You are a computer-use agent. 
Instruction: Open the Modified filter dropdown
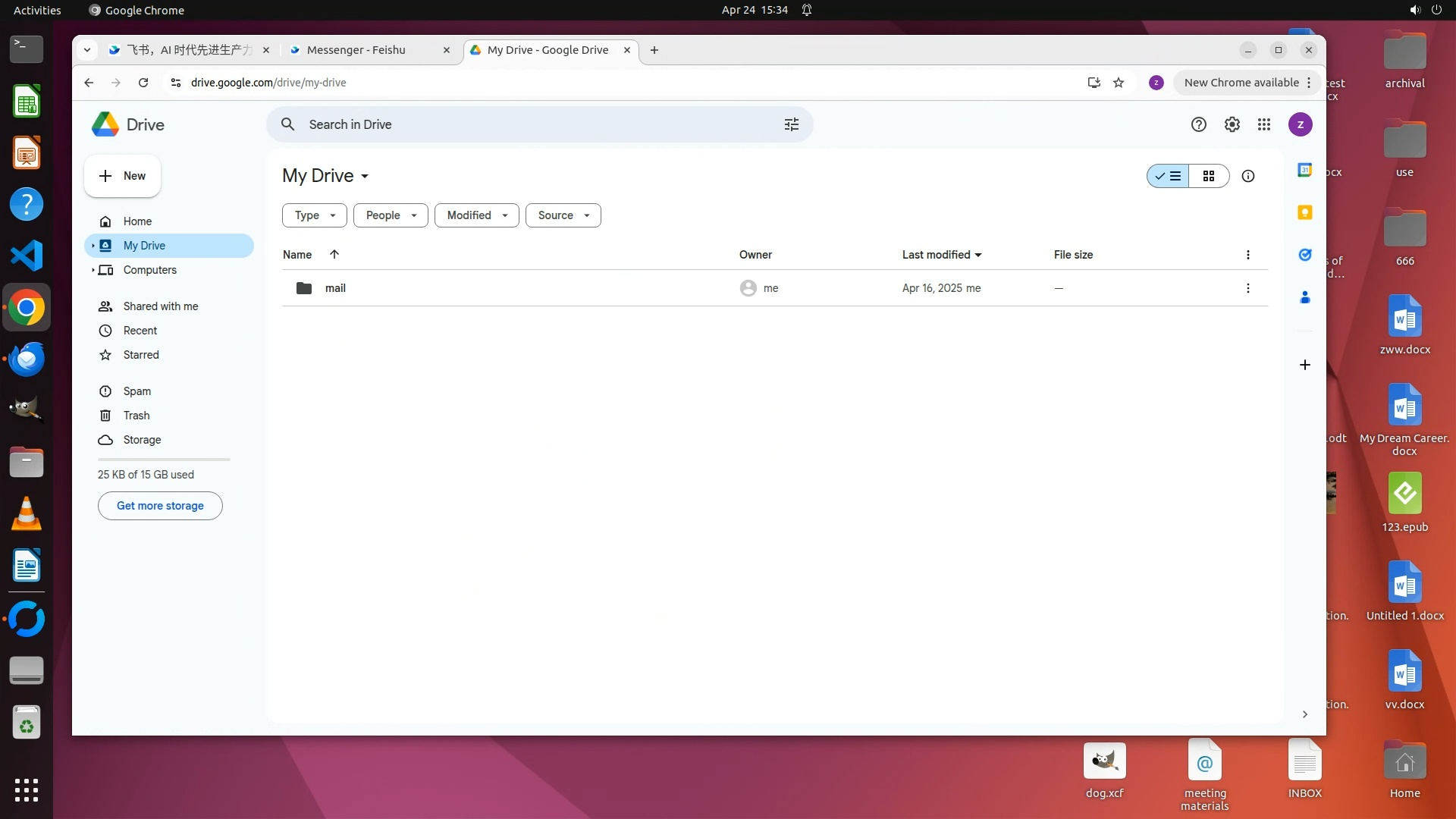[x=476, y=215]
